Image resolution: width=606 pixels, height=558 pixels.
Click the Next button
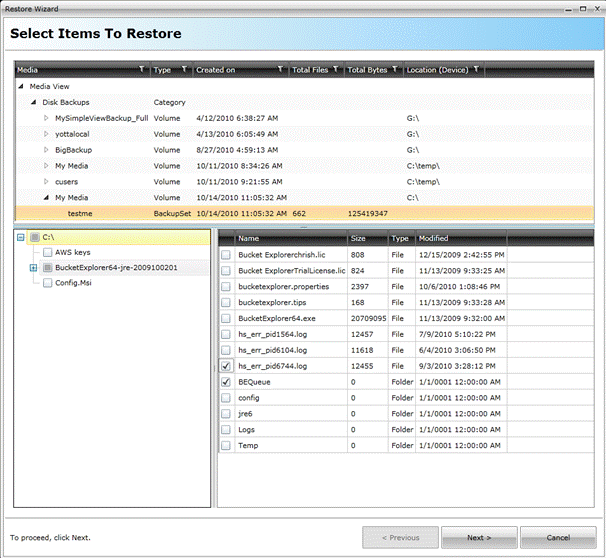479,537
